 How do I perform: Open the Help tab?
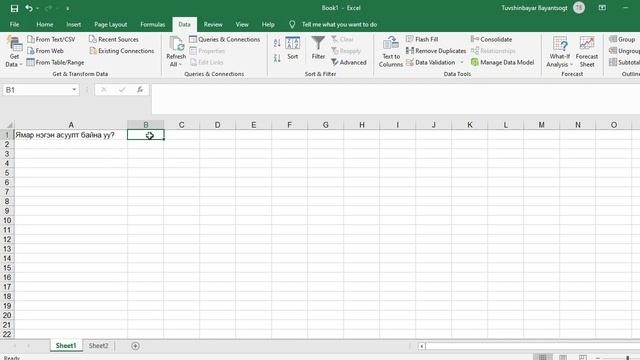(268, 24)
